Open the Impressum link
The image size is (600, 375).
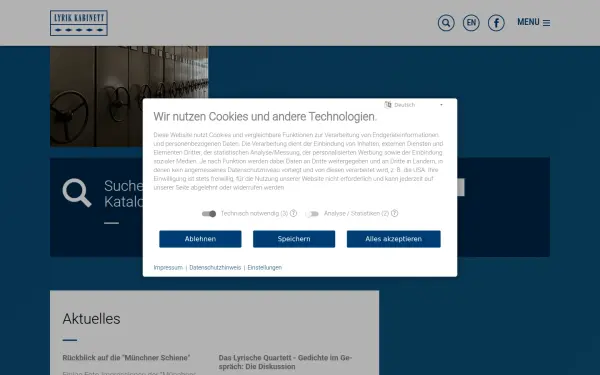click(x=168, y=267)
